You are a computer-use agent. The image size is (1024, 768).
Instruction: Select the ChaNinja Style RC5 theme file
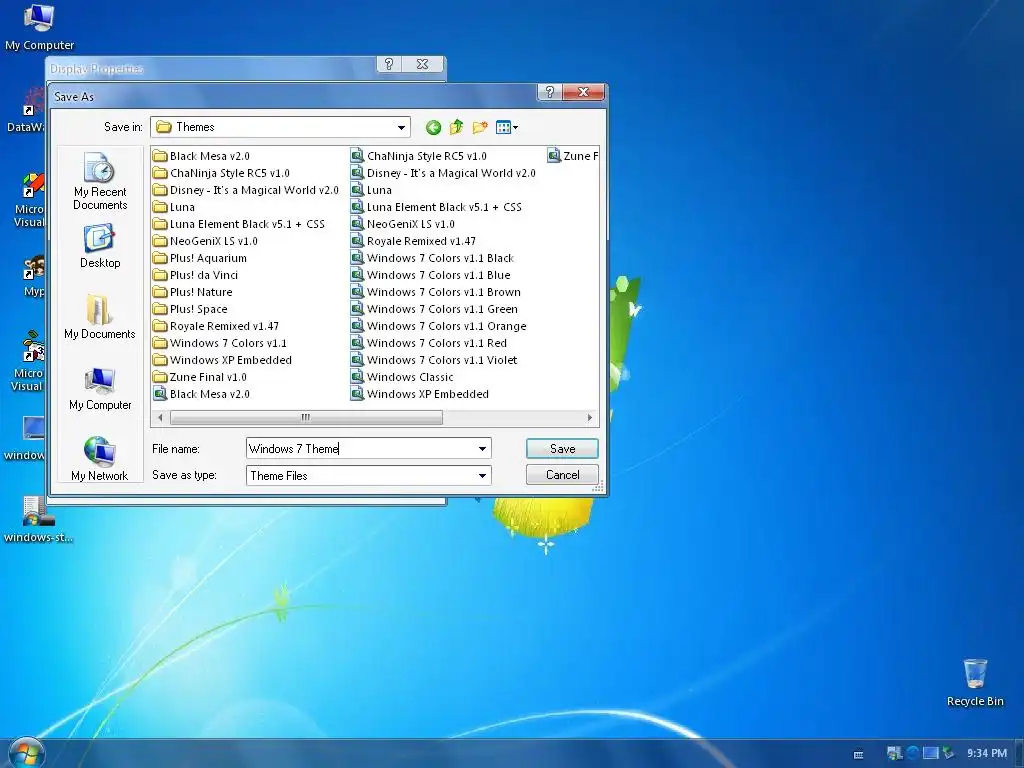(x=419, y=156)
